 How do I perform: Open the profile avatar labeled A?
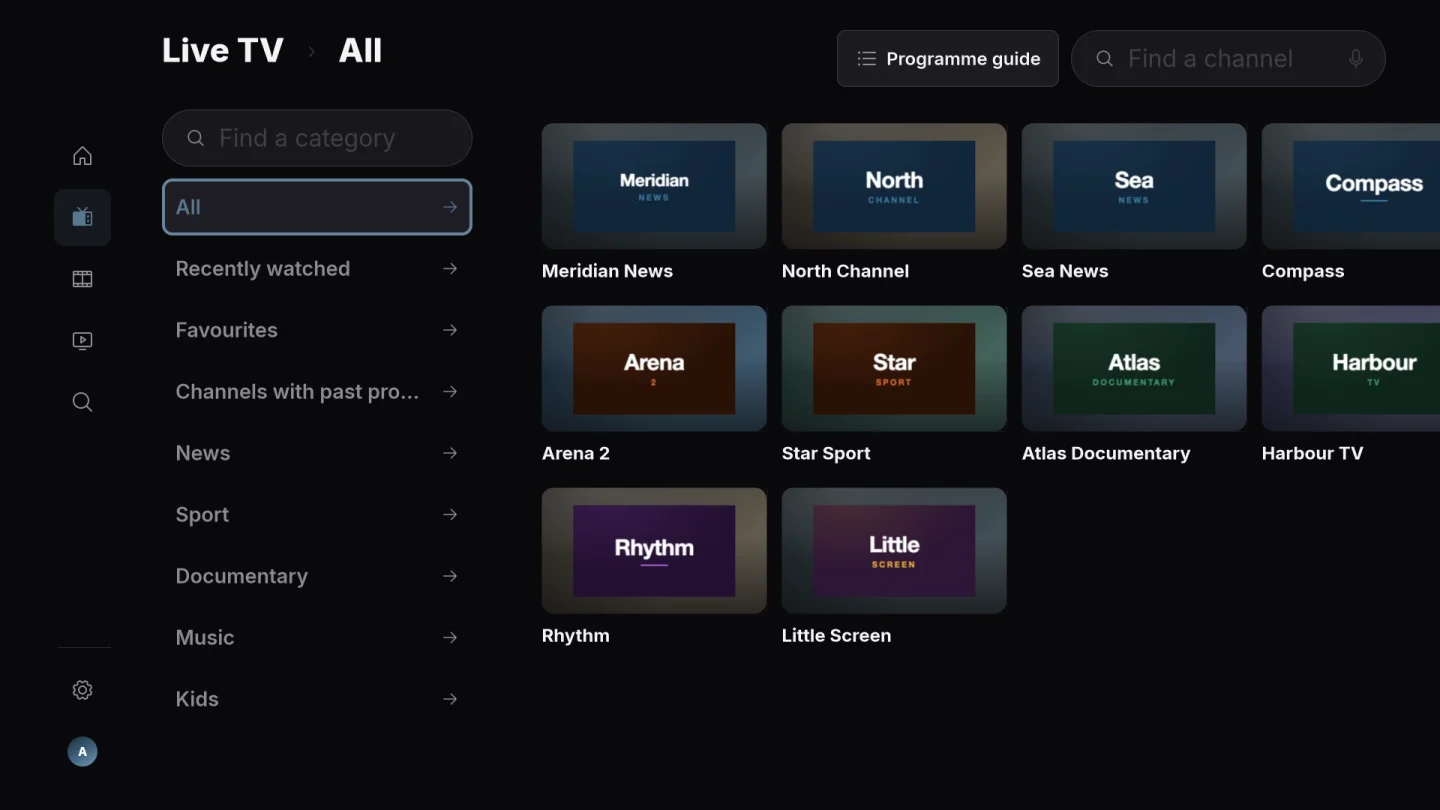[82, 752]
